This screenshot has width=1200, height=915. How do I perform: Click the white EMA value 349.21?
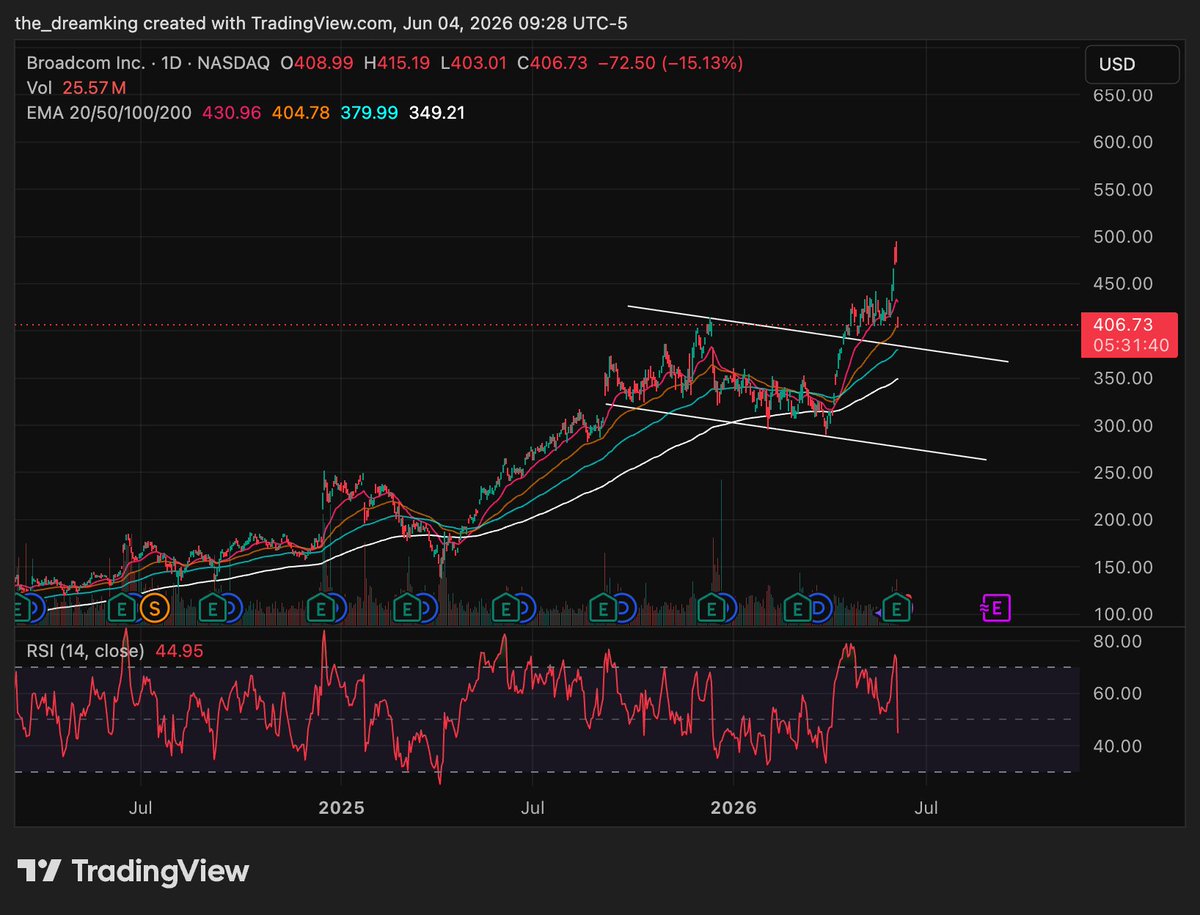(x=436, y=113)
